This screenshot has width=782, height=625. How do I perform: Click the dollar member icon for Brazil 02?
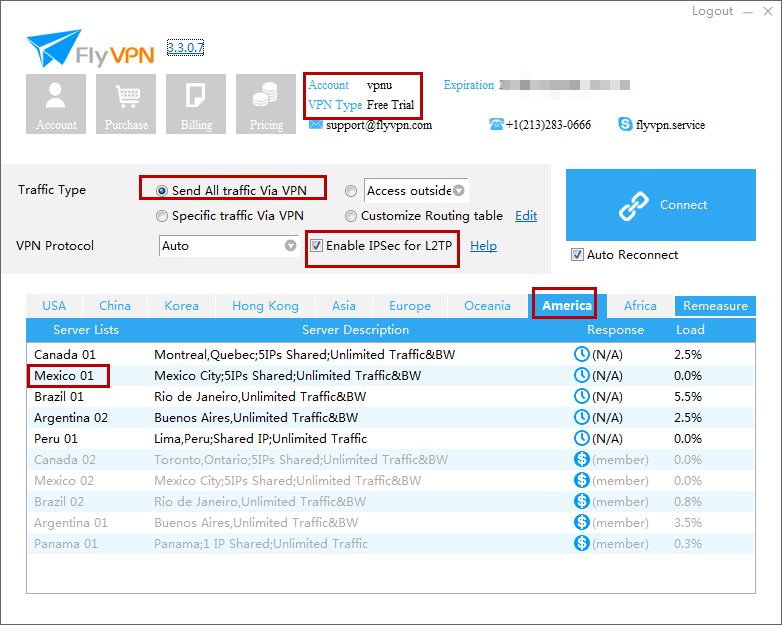point(582,501)
